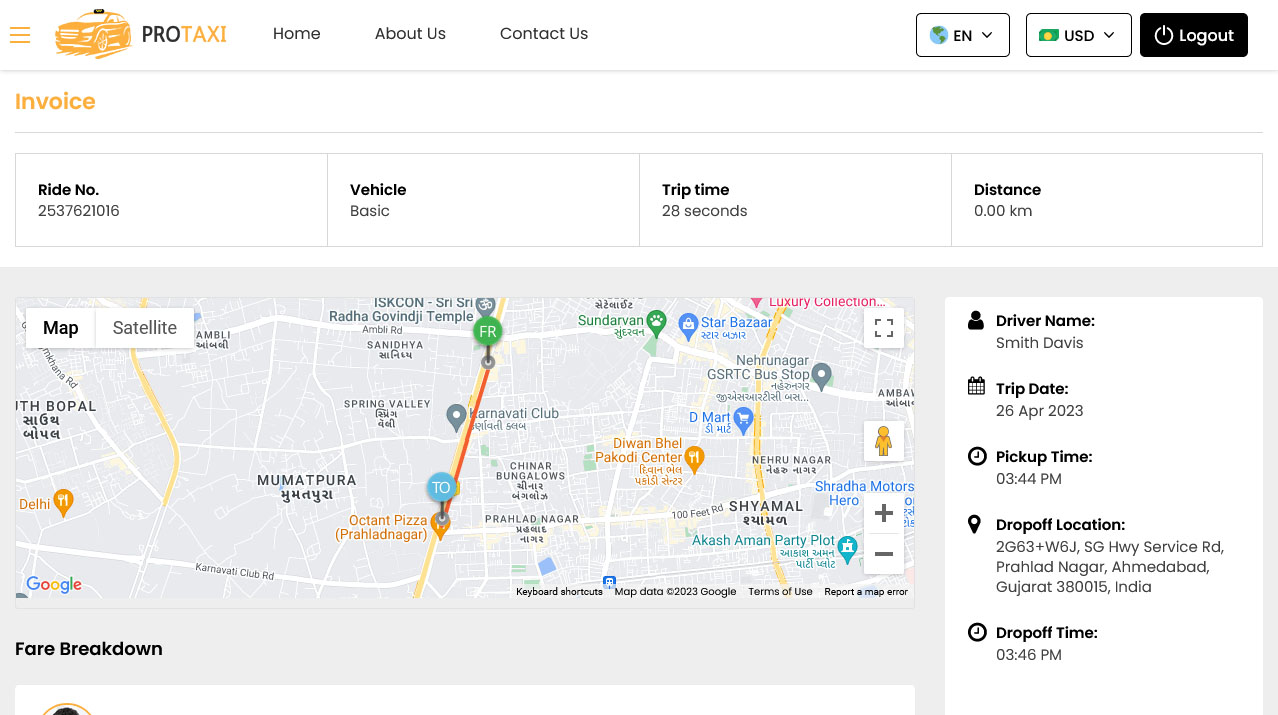Select the Street View pegman
Screen dimensions: 1278x715
tap(884, 441)
